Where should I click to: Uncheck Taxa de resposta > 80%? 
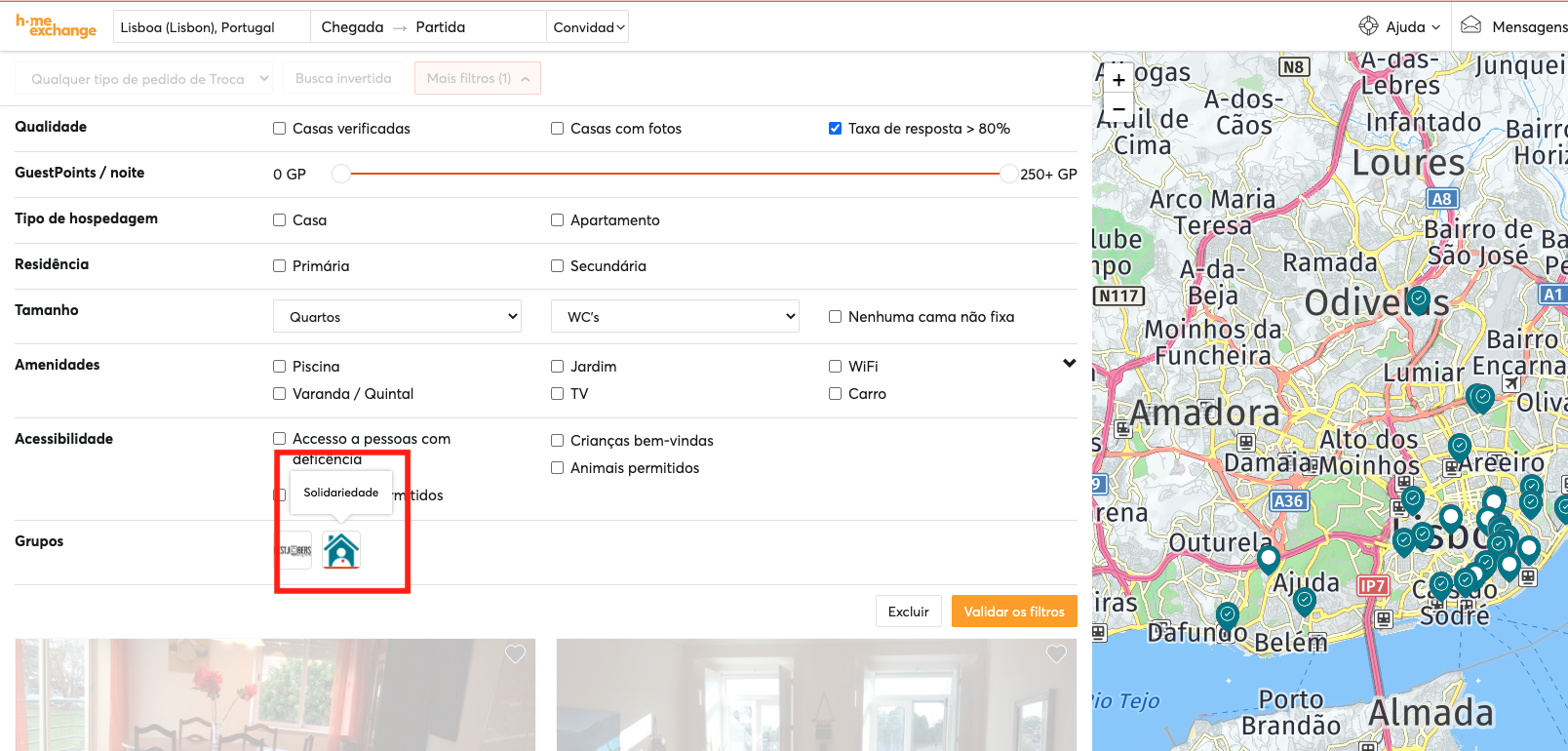click(x=836, y=128)
